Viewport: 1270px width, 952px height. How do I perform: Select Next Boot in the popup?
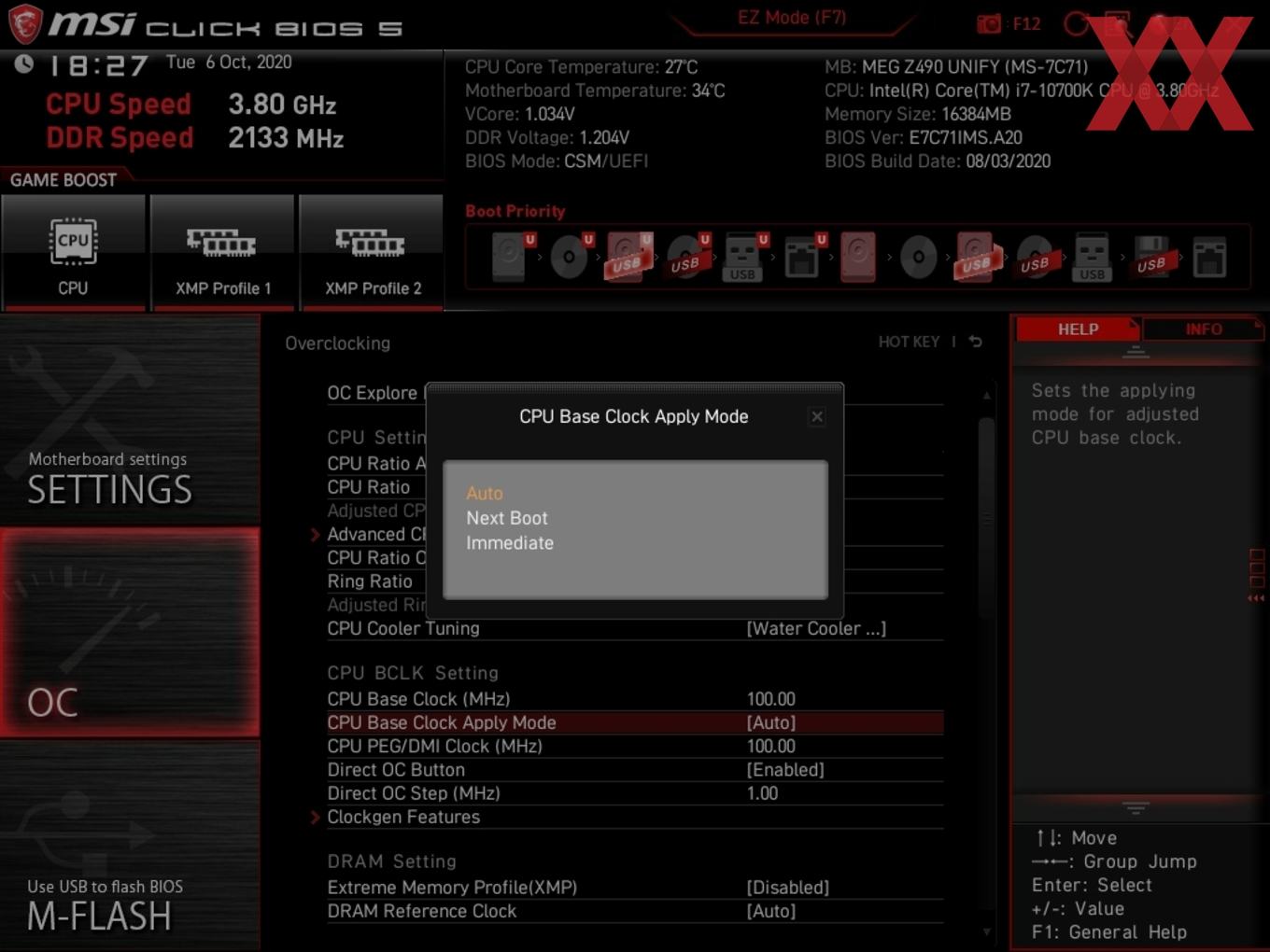[507, 518]
